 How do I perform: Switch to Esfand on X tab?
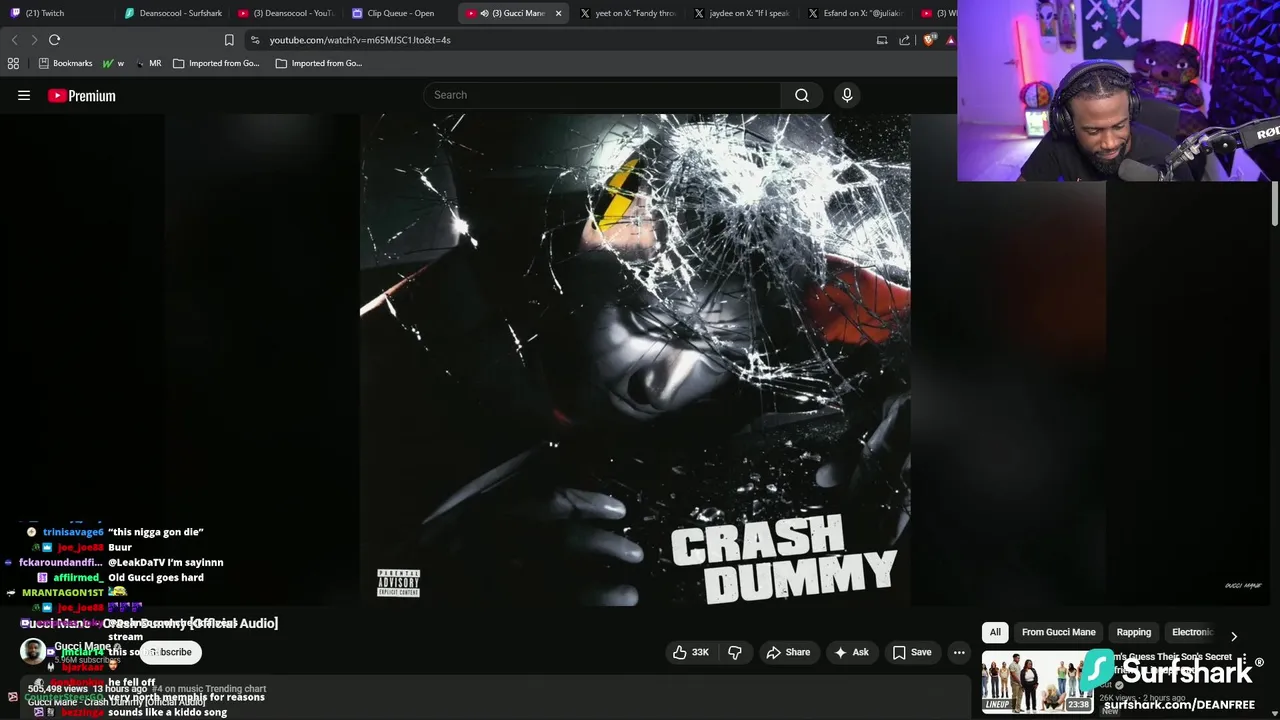[x=857, y=13]
